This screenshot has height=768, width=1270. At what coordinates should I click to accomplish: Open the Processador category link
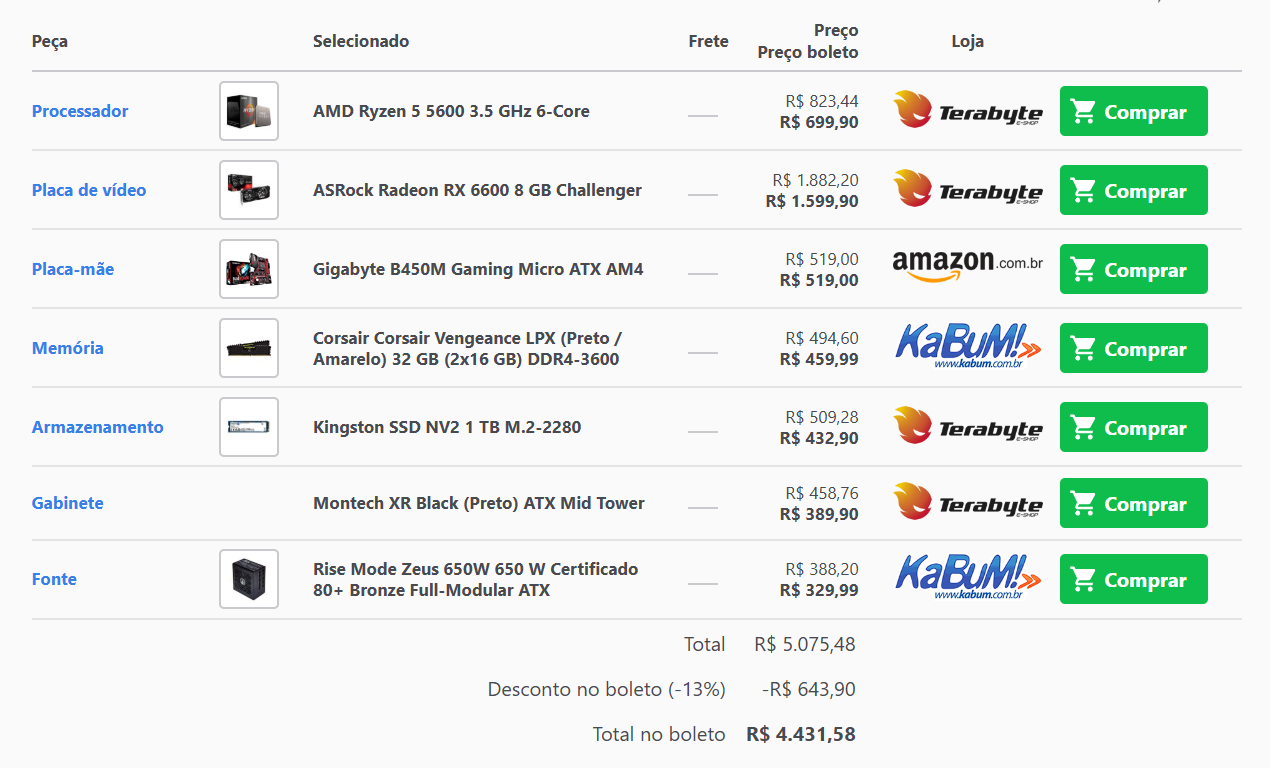coord(80,111)
